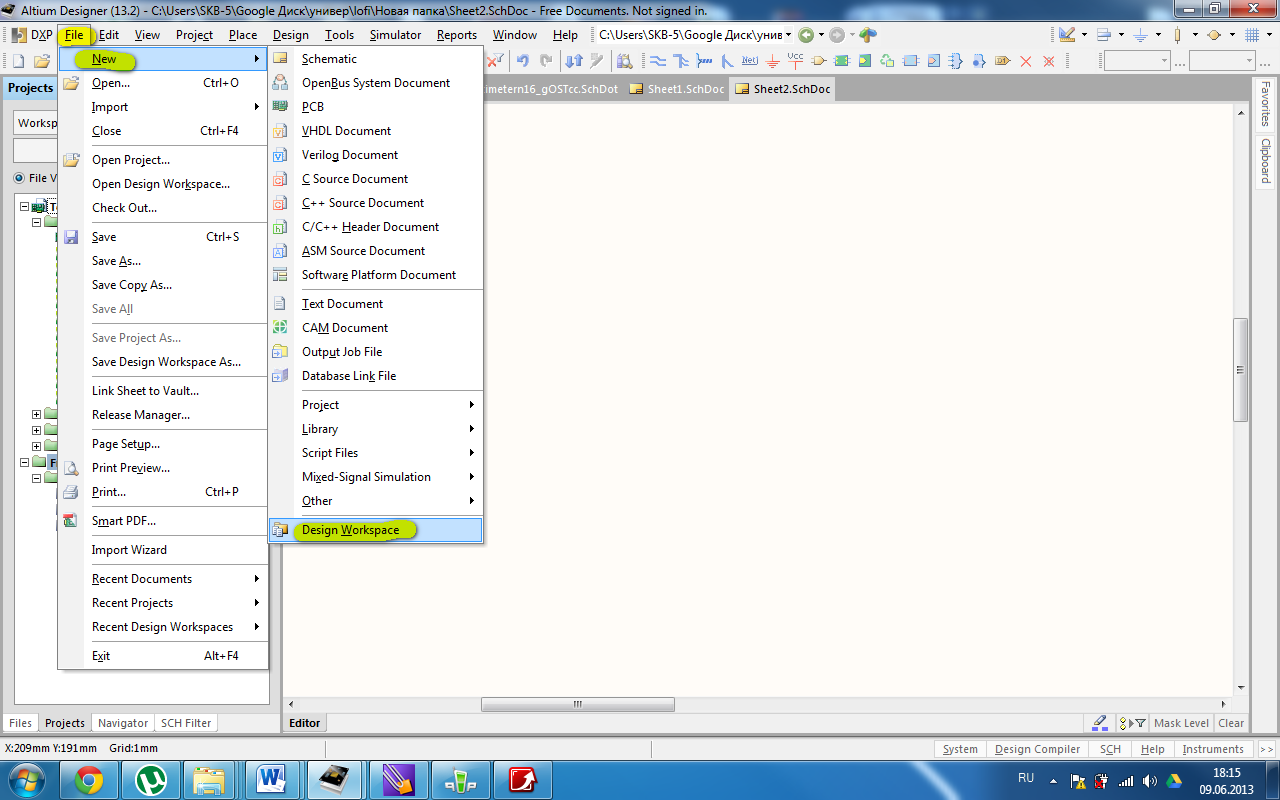Switch to the Navigator panel tab
The width and height of the screenshot is (1280, 800).
tap(123, 723)
